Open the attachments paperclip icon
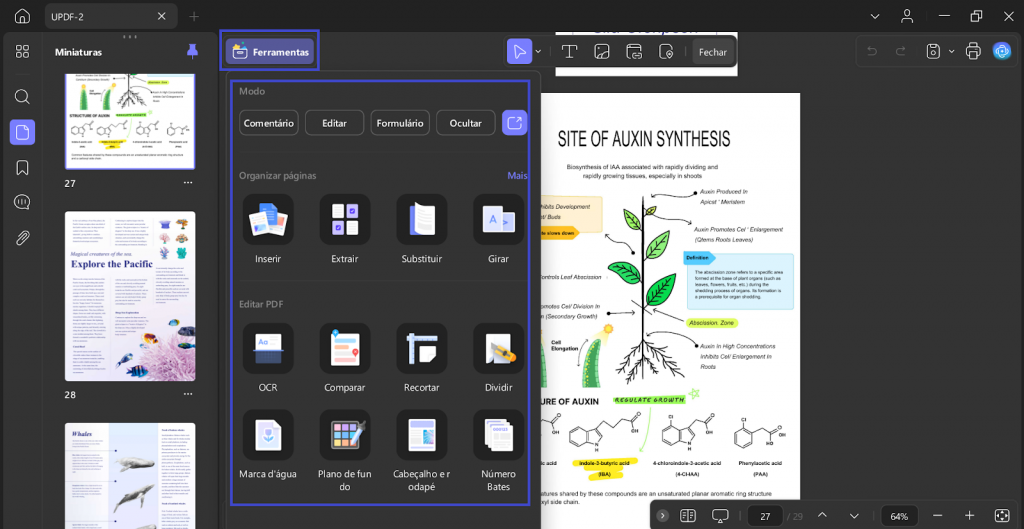 (22, 238)
